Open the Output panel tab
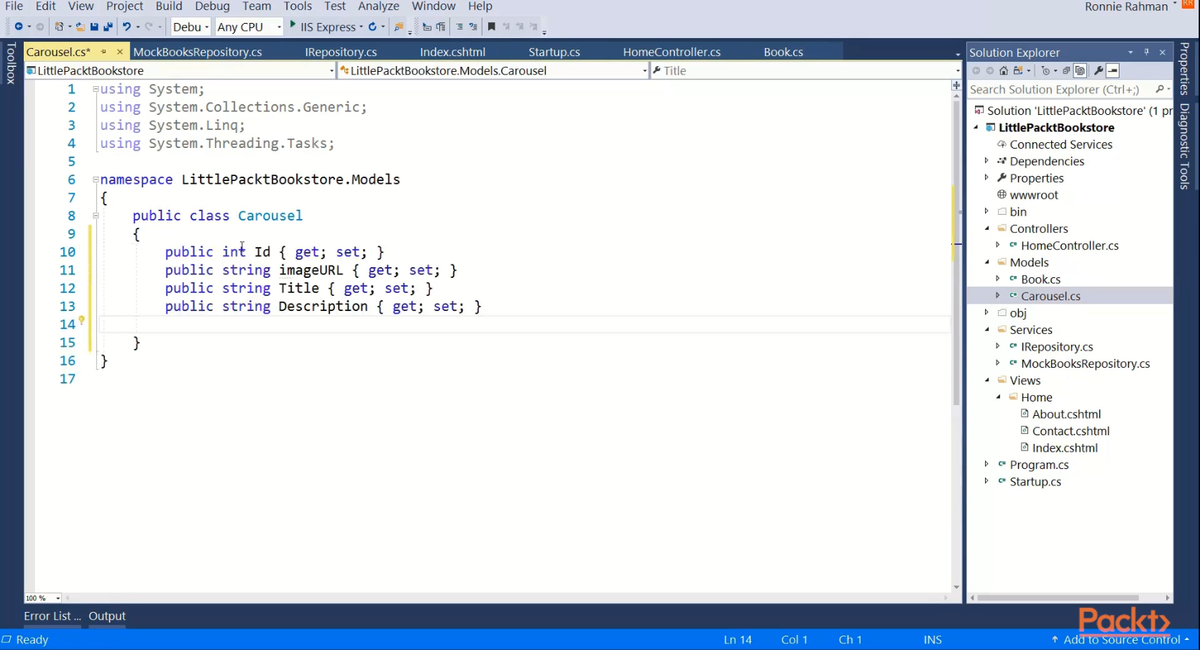The image size is (1200, 650). click(107, 616)
